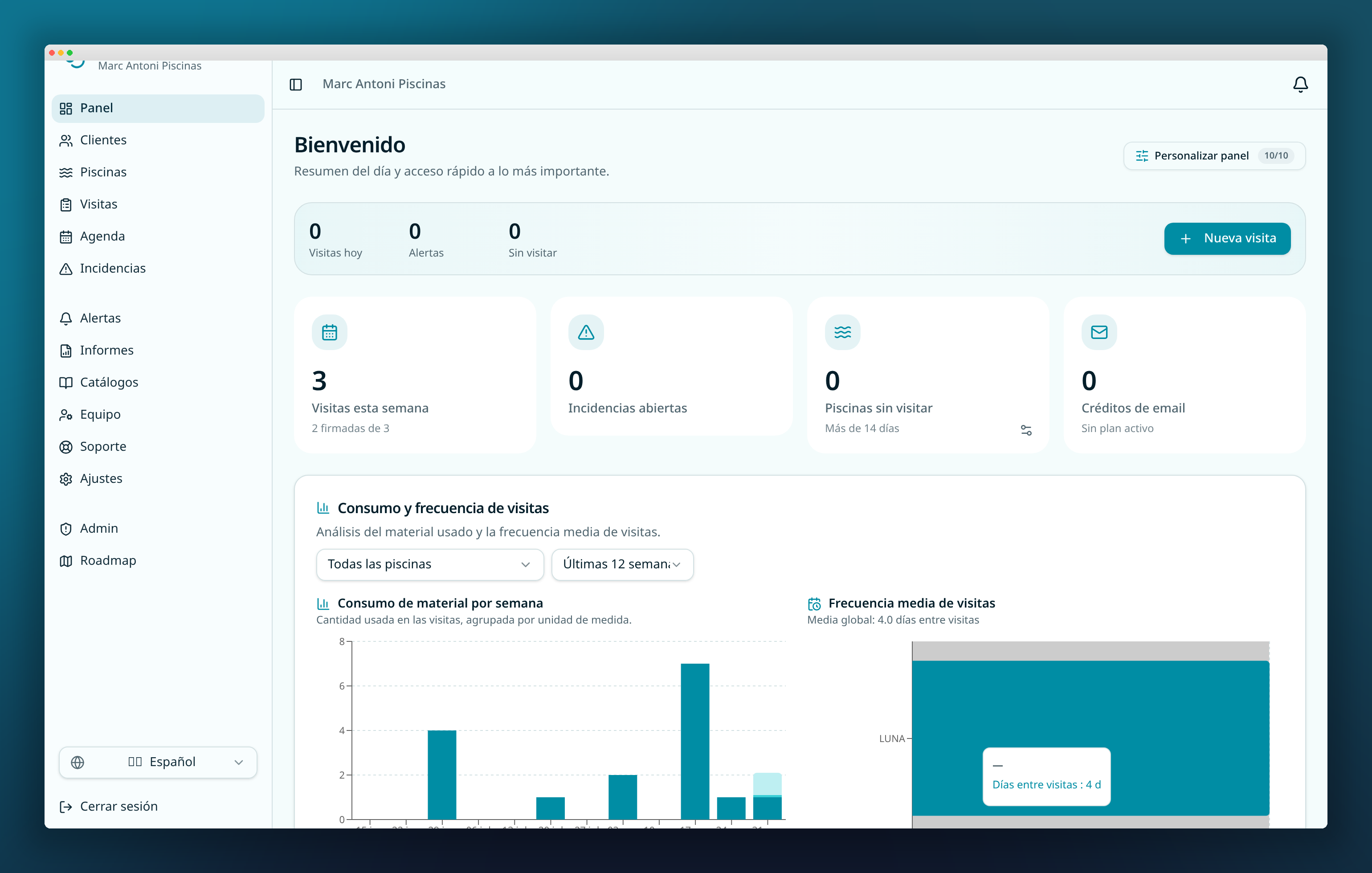Viewport: 1372px width, 873px height.
Task: Click the tallest bar in consumo chart
Action: (694, 741)
